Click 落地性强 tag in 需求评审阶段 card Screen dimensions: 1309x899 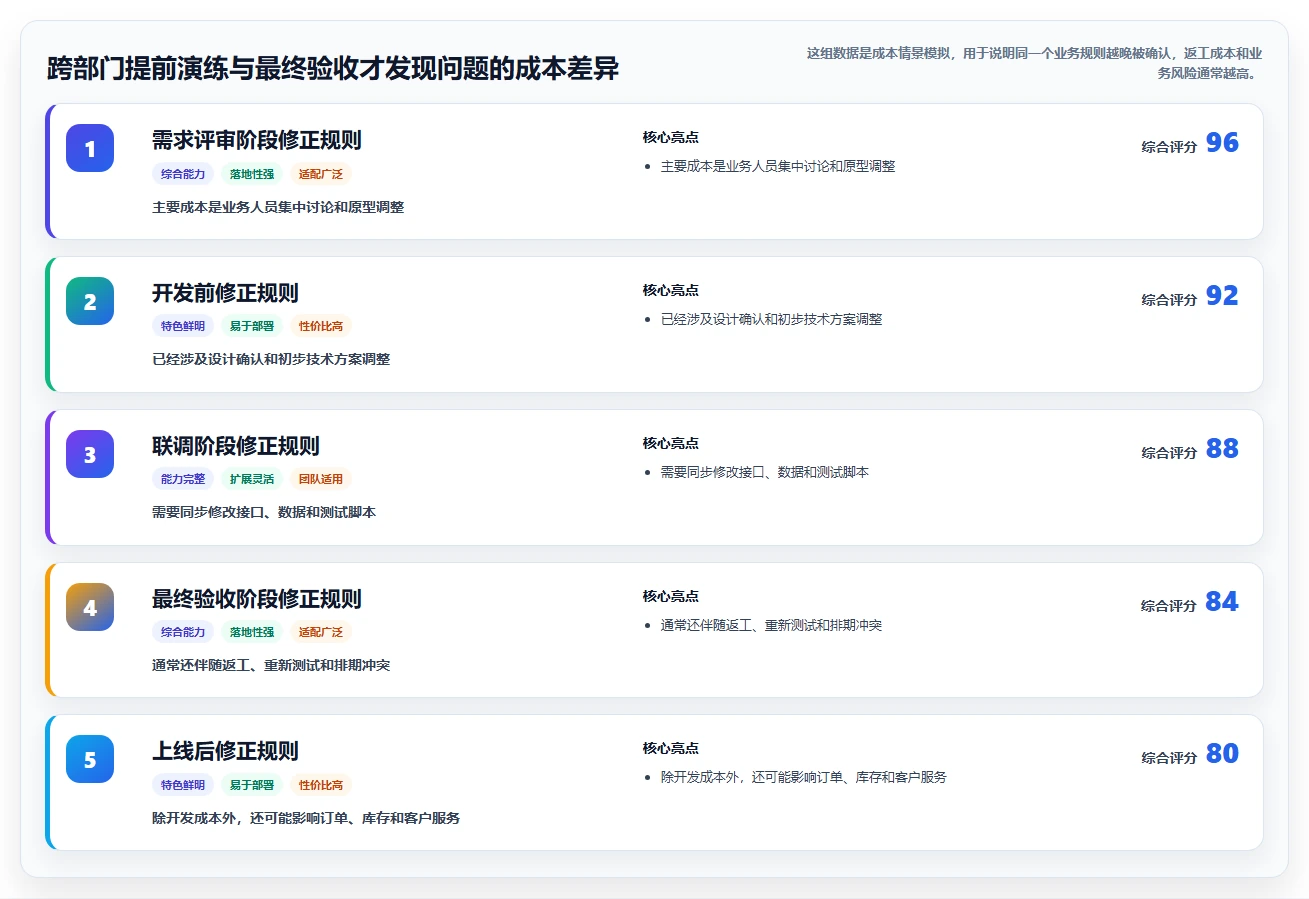point(252,174)
